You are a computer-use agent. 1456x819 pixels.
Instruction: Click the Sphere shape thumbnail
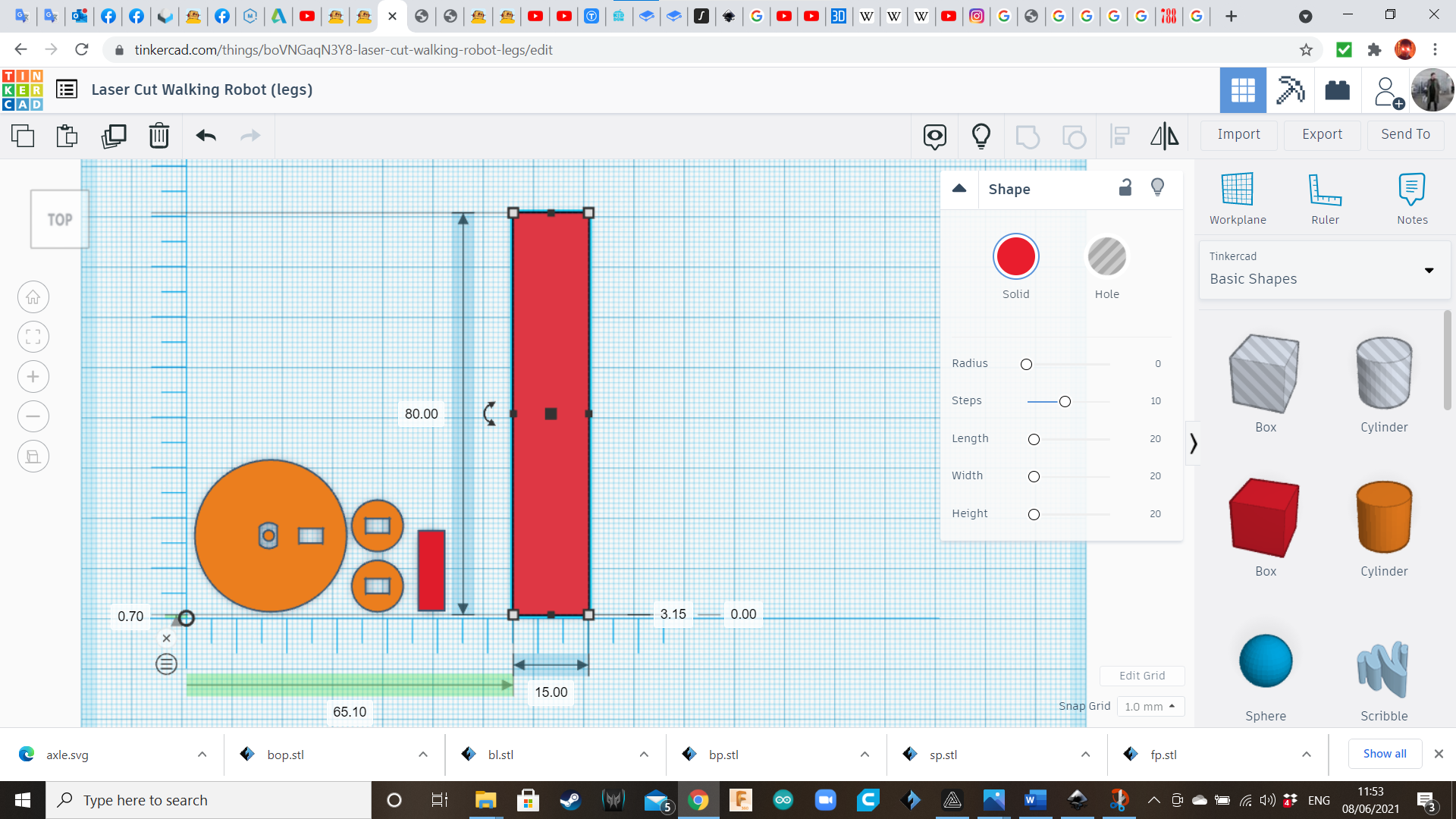point(1266,661)
